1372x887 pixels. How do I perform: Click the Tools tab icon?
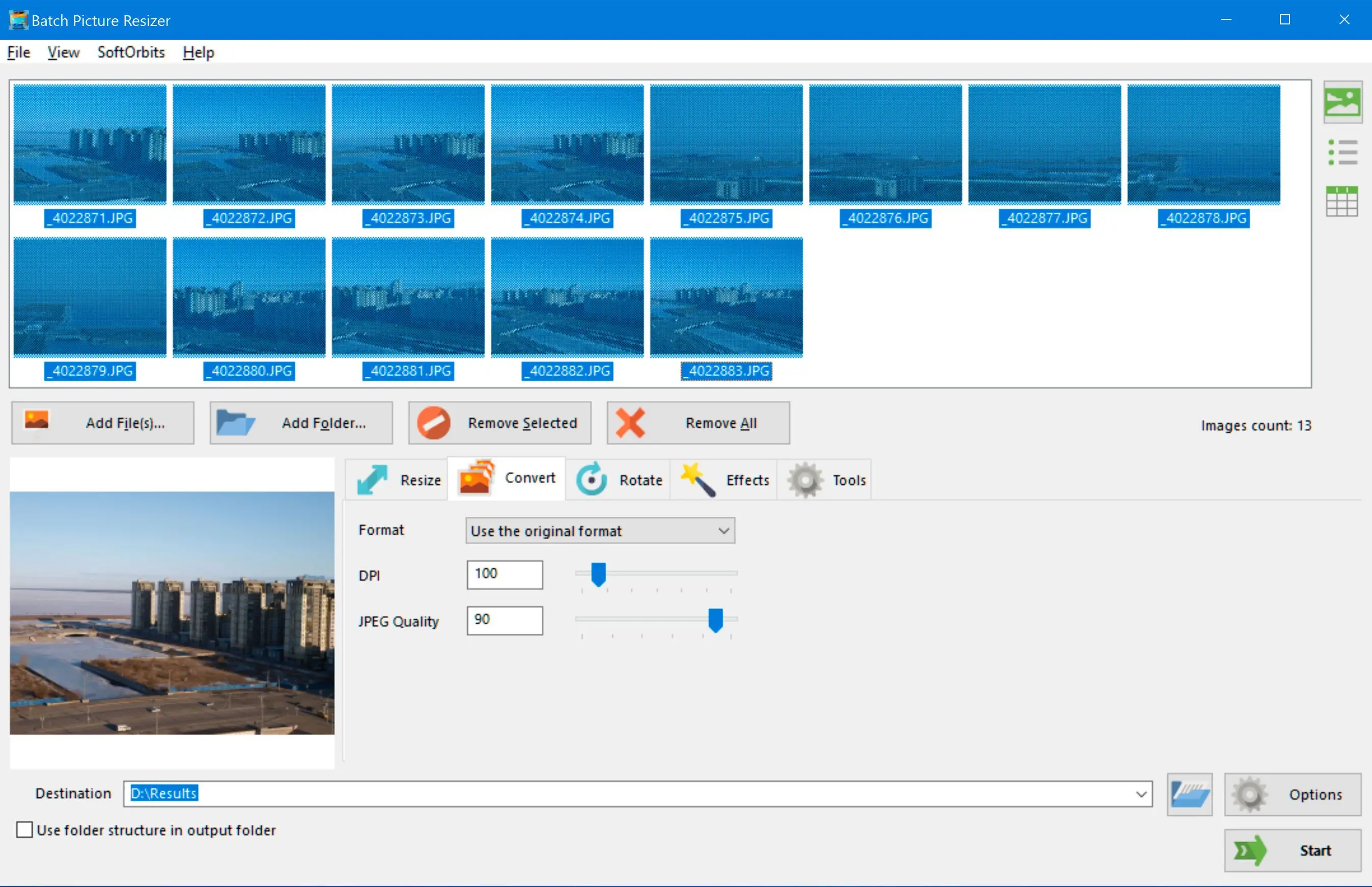tap(805, 479)
